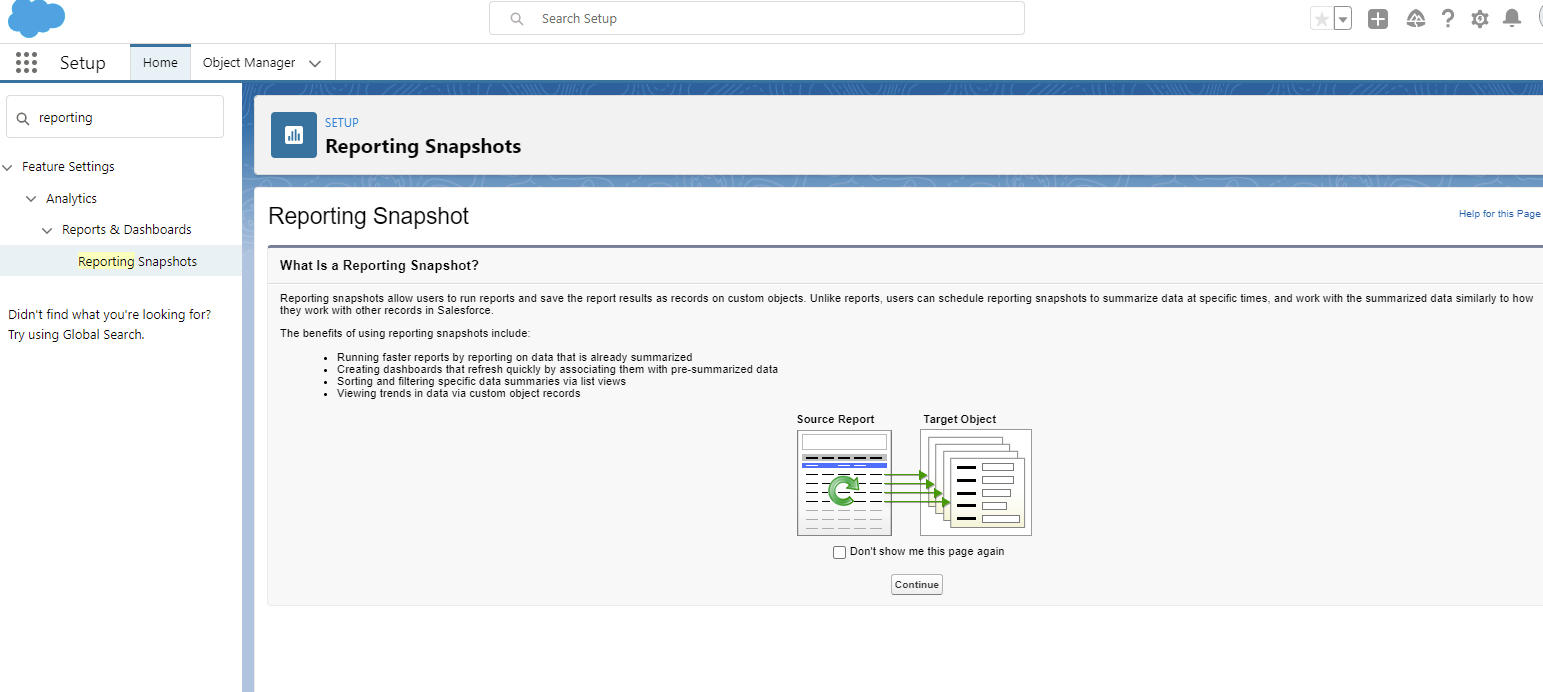
Task: Open the help question mark icon
Action: pos(1447,18)
